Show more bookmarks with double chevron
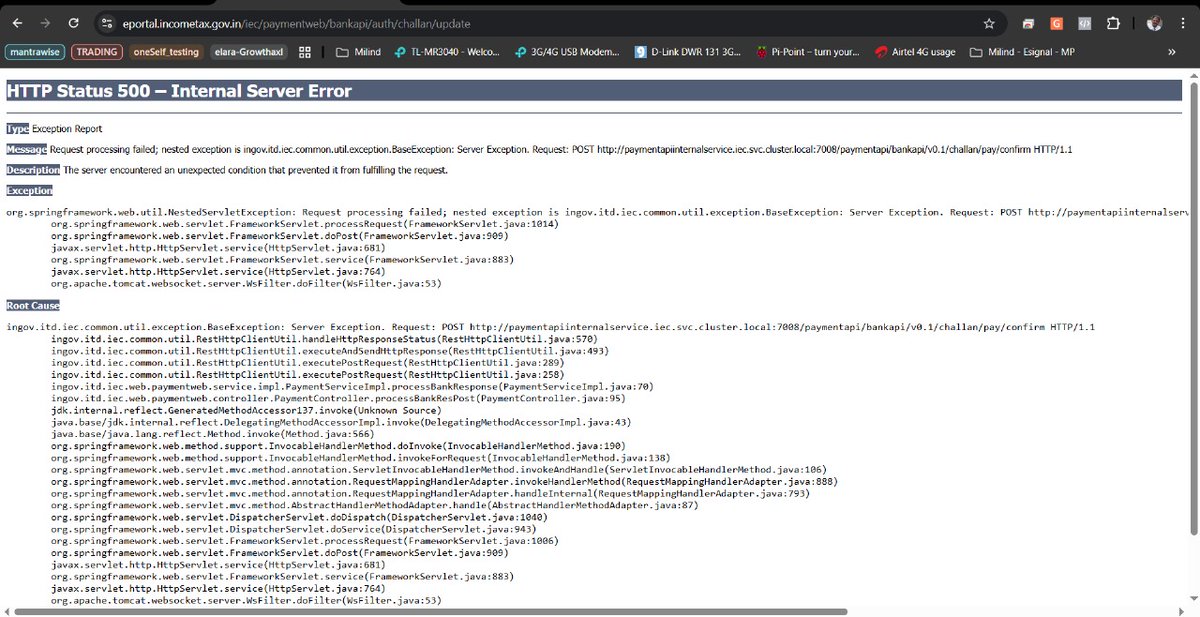This screenshot has width=1200, height=617. (x=1172, y=52)
